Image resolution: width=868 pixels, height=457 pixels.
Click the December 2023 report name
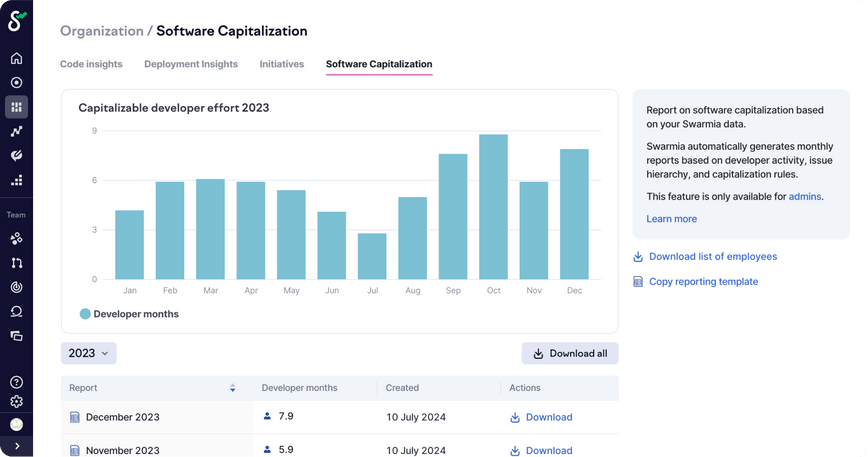point(123,417)
